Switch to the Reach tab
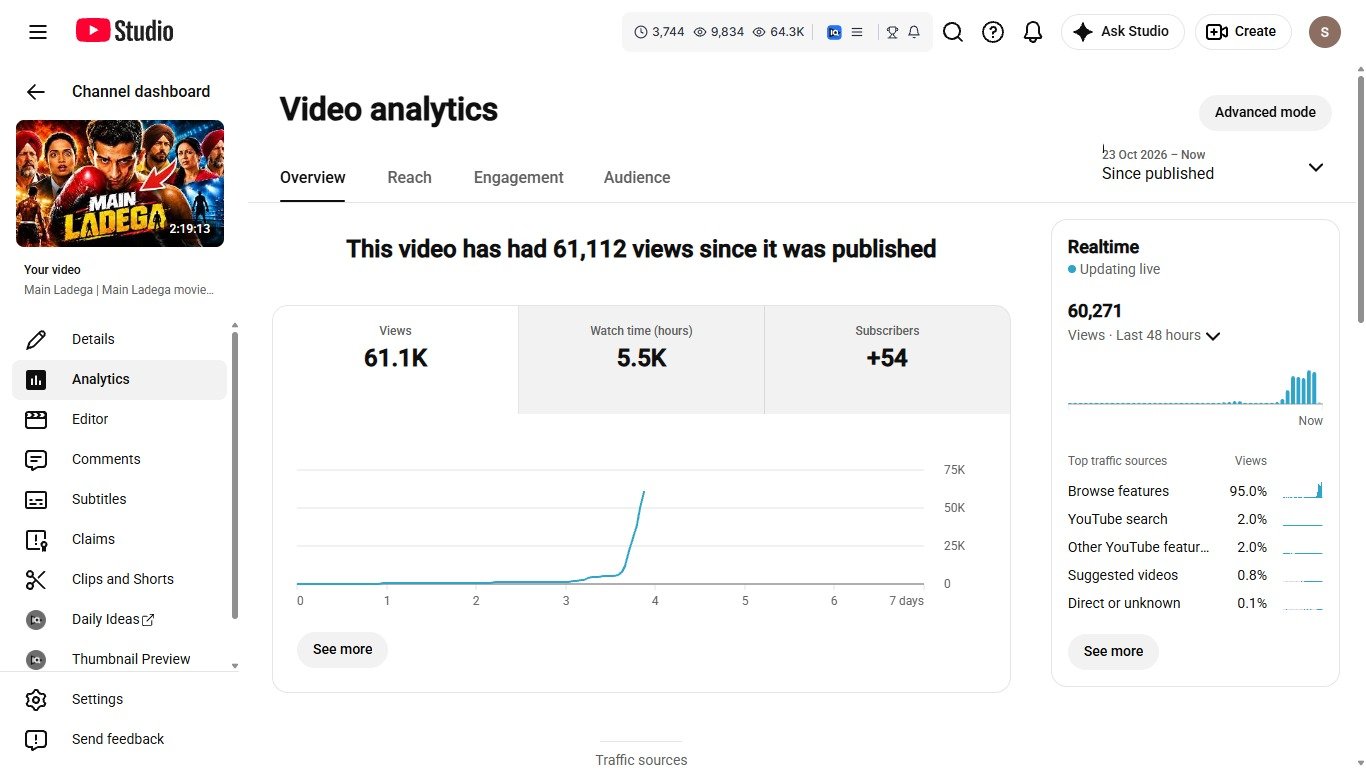Viewport: 1366px width, 768px height. pyautogui.click(x=409, y=177)
